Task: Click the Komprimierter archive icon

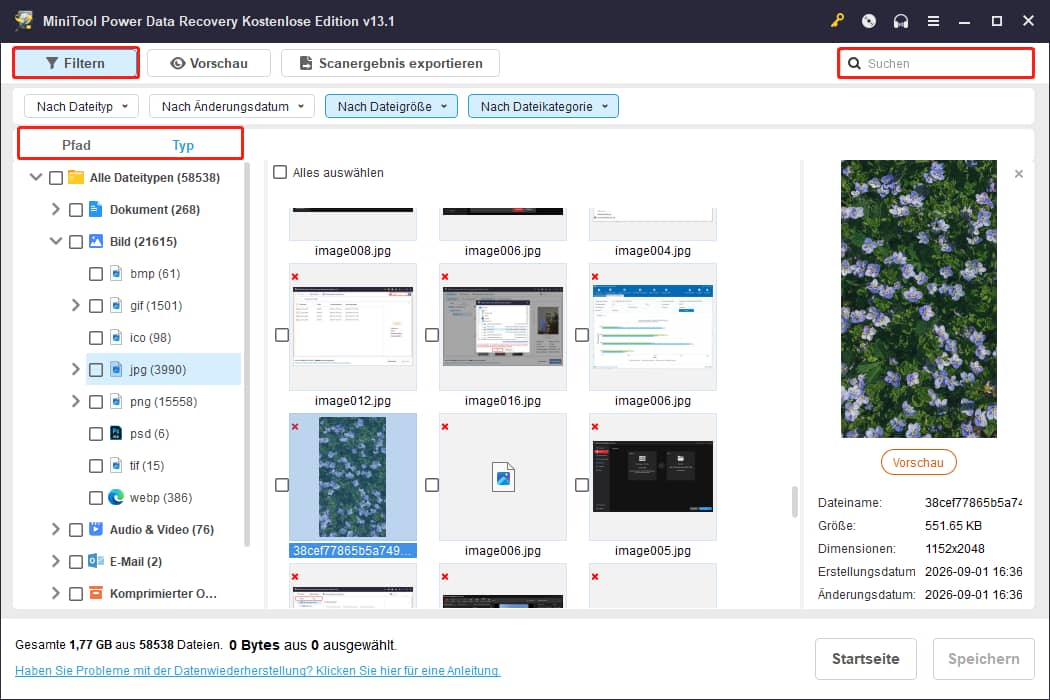Action: [96, 593]
